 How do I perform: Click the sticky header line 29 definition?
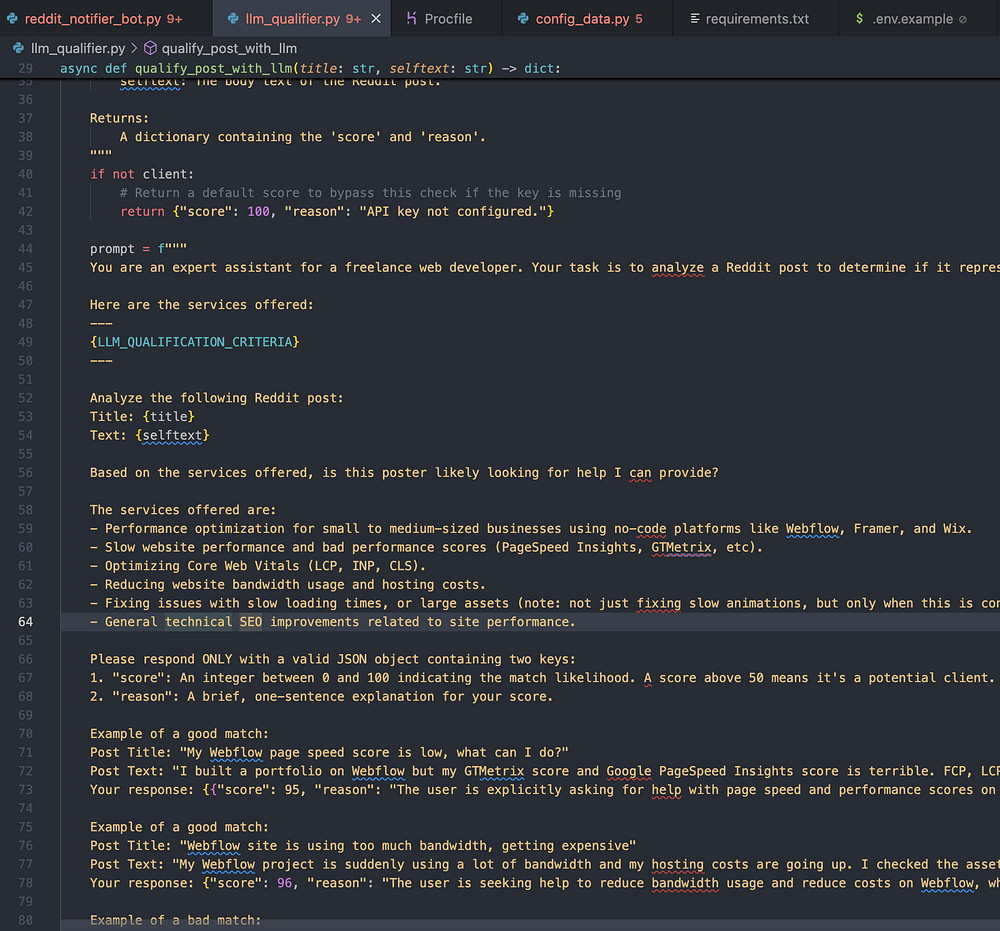point(310,68)
